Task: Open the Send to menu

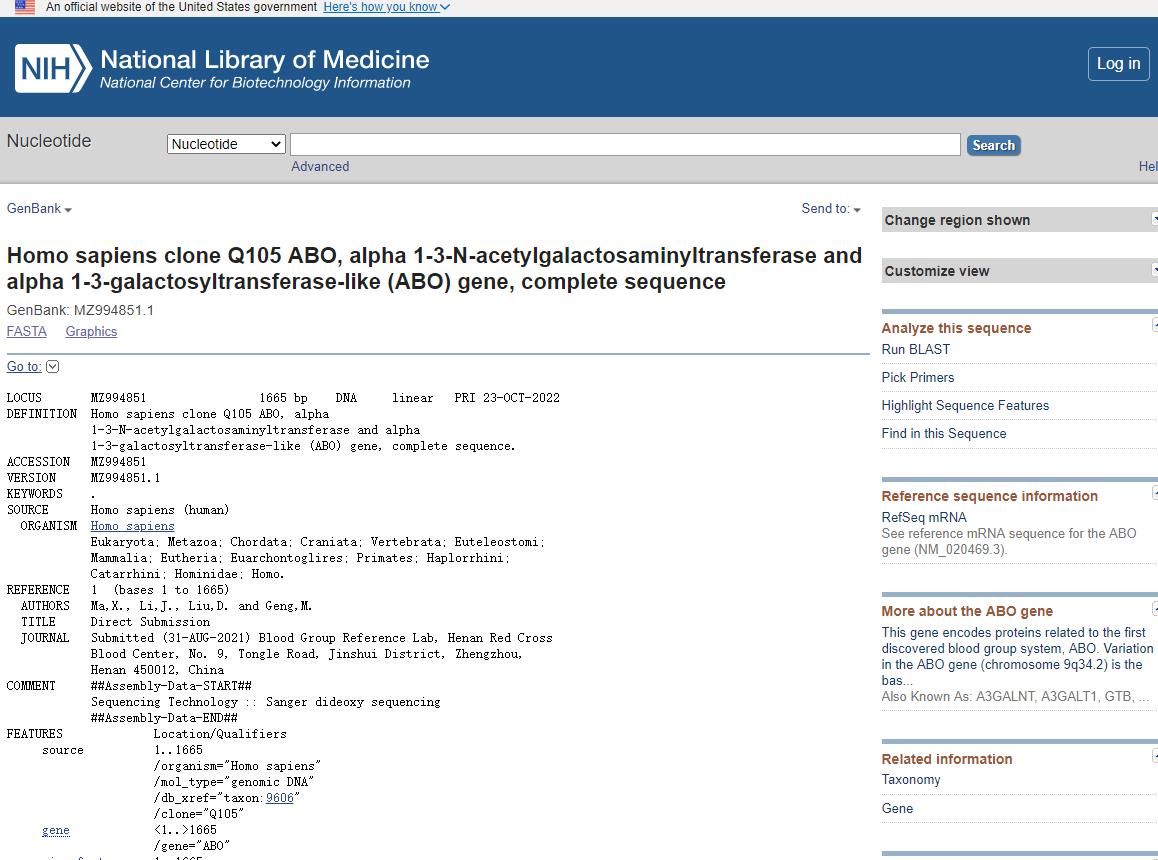Action: click(830, 209)
